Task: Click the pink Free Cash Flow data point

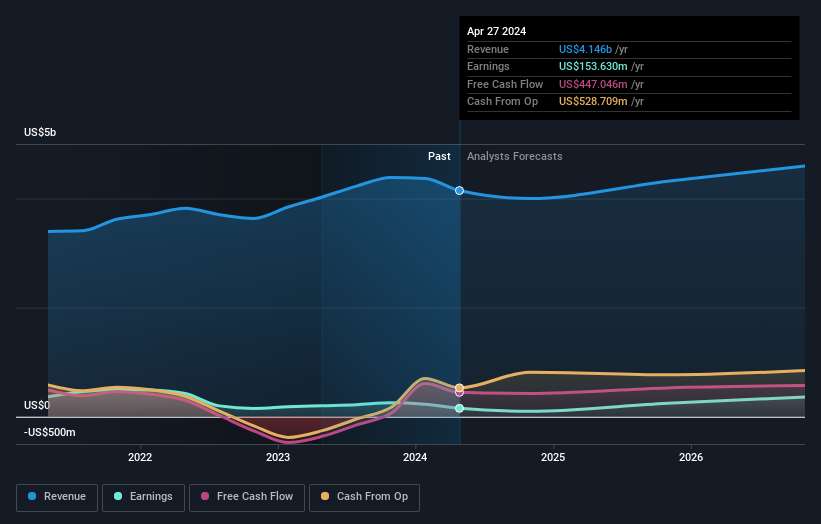Action: tap(459, 393)
